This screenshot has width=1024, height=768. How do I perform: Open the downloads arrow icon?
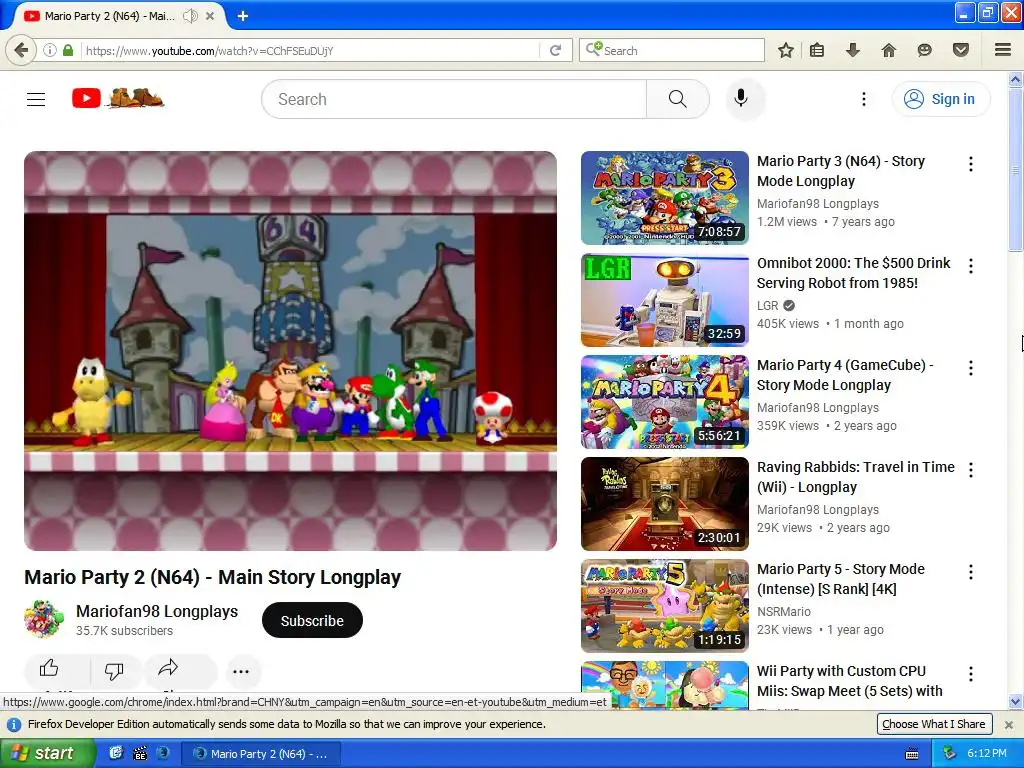click(x=853, y=50)
